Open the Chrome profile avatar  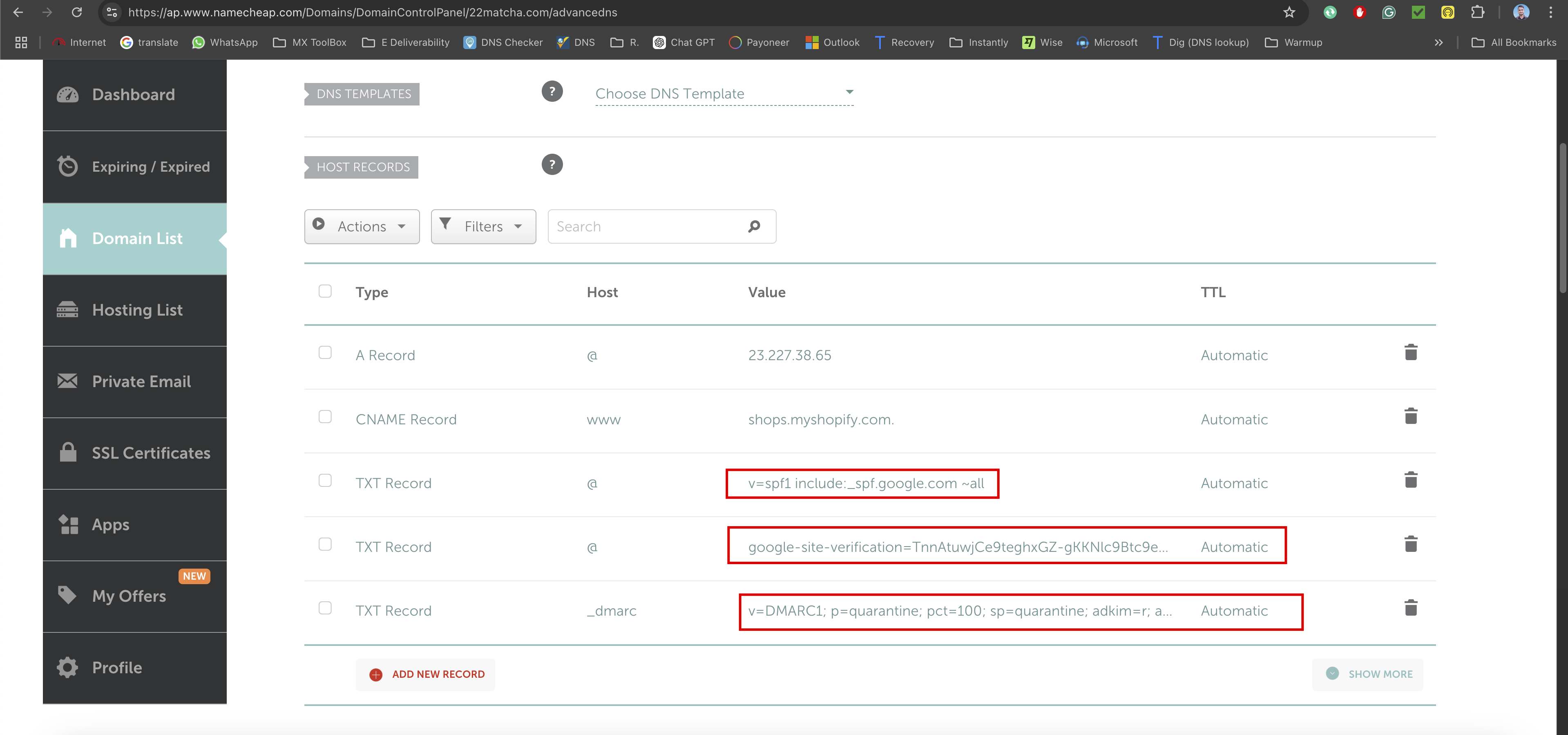pos(1521,12)
